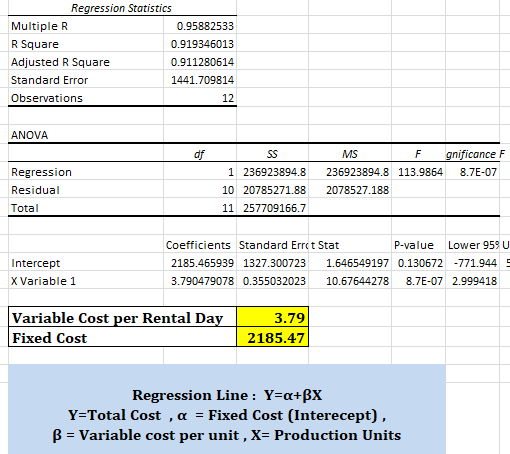510x454 pixels.
Task: Select the Residual df value 10
Action: pos(200,190)
